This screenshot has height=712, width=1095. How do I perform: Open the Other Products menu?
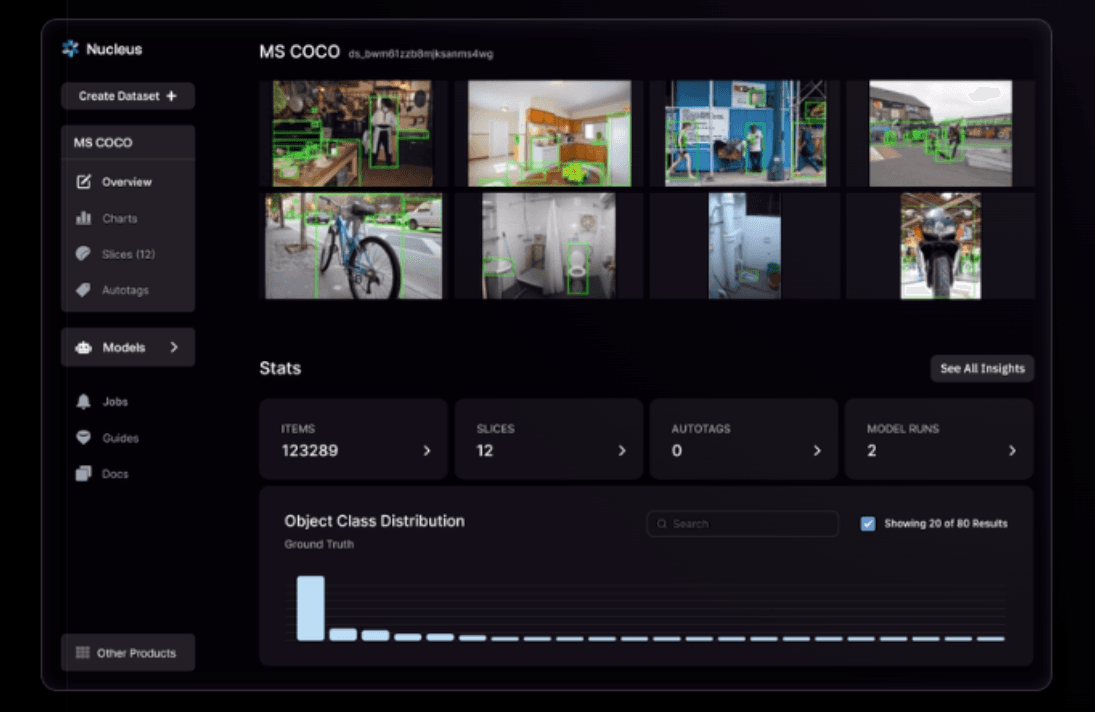[x=127, y=653]
